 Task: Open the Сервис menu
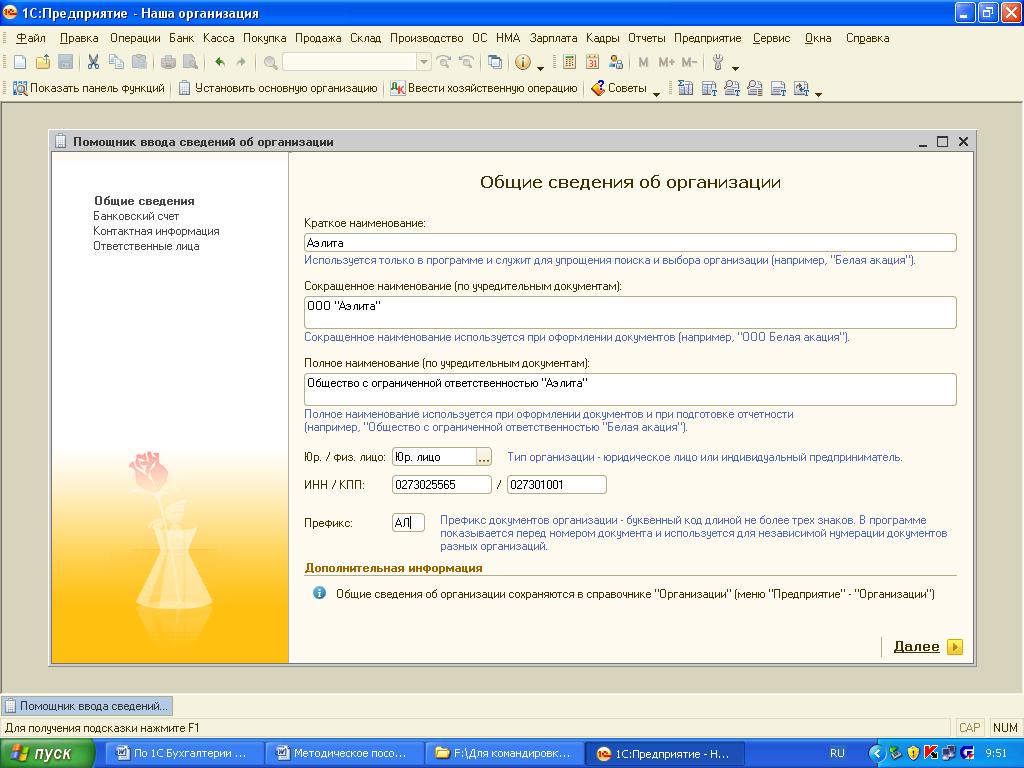click(771, 38)
